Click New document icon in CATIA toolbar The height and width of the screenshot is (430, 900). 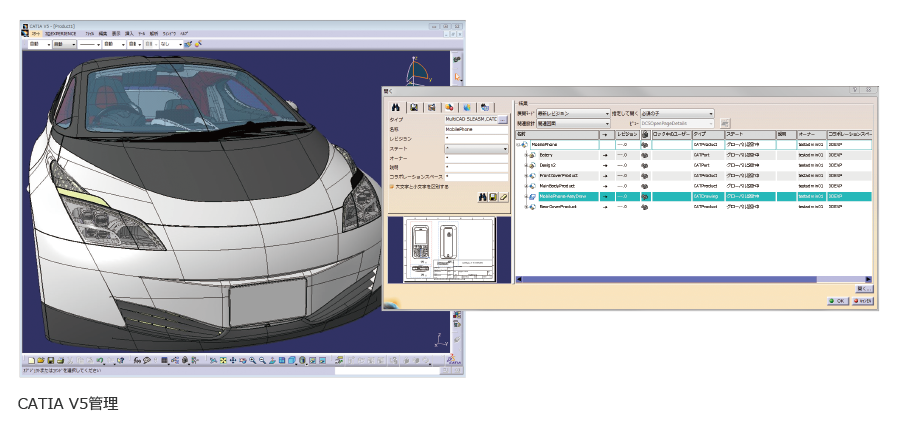(31, 361)
